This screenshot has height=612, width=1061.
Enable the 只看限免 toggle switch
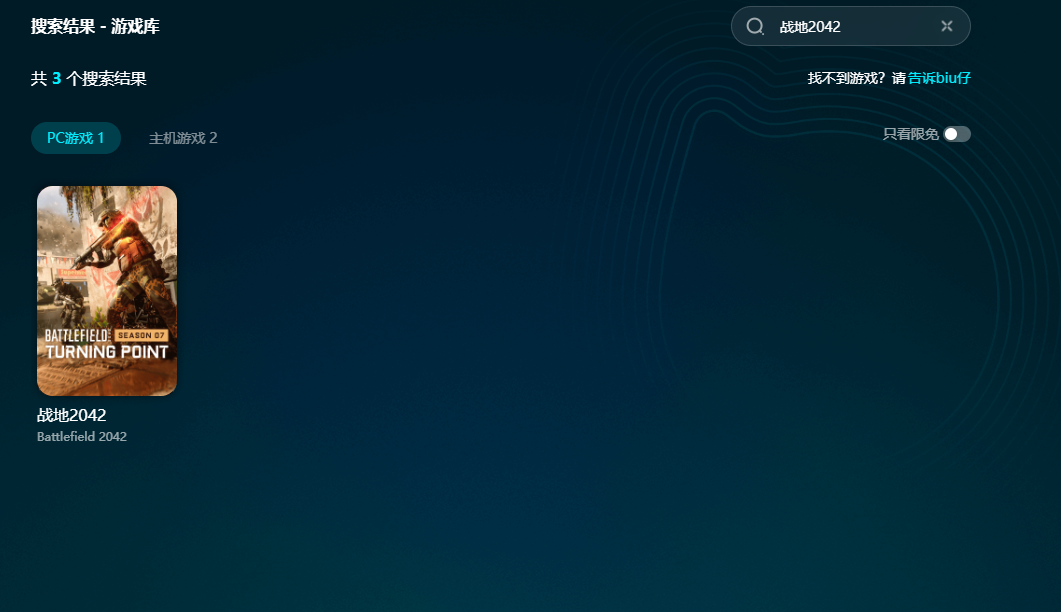pos(957,134)
